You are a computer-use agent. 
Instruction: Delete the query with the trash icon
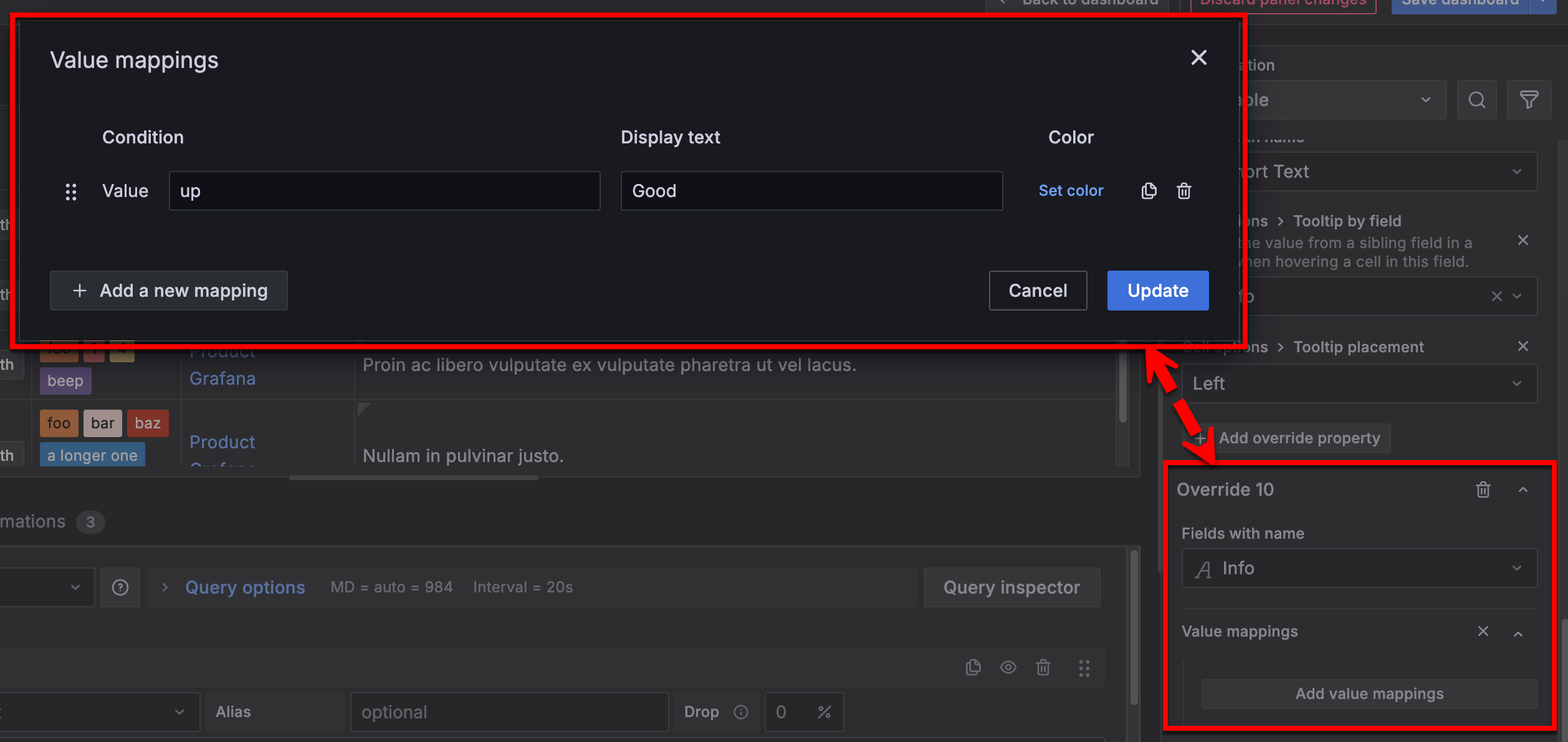tap(1043, 667)
